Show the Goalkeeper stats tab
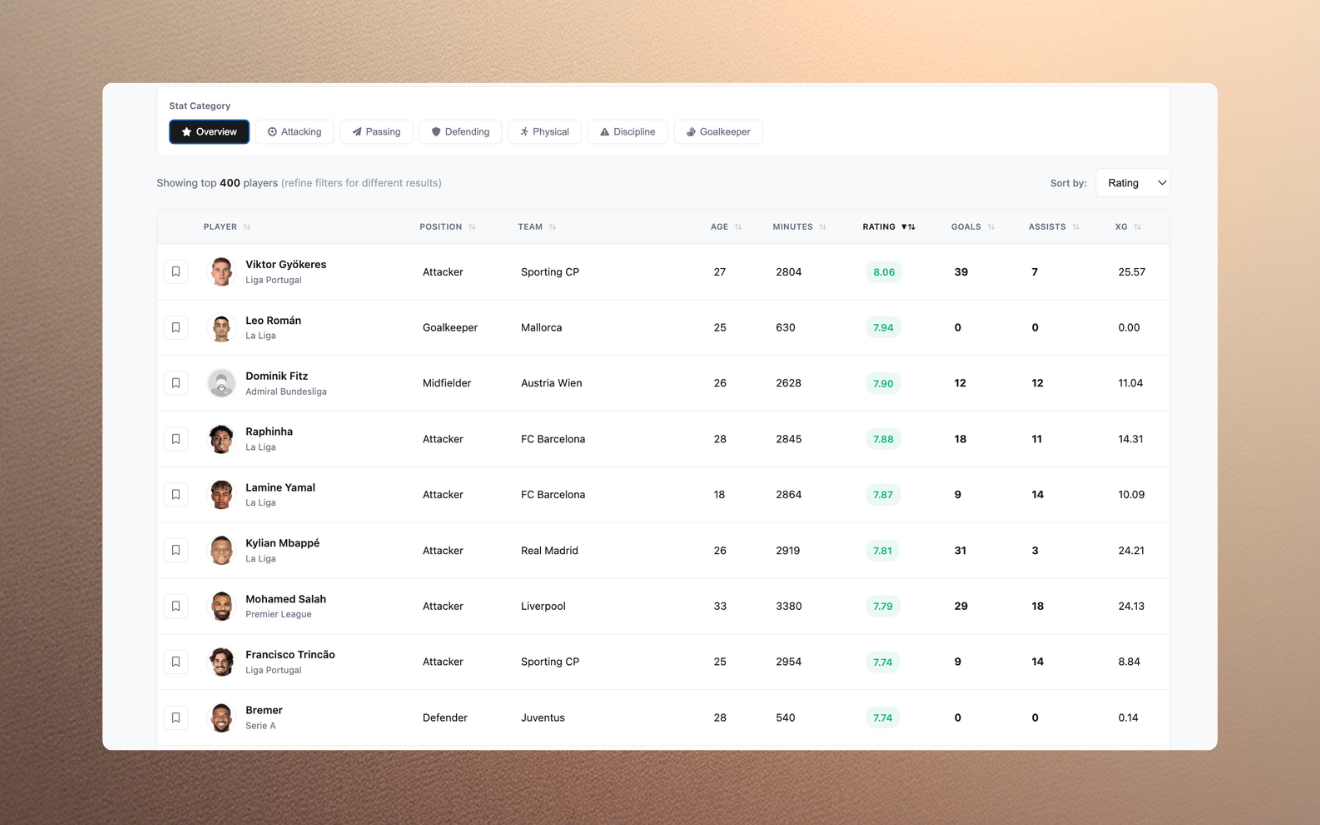Image resolution: width=1320 pixels, height=825 pixels. tap(718, 132)
